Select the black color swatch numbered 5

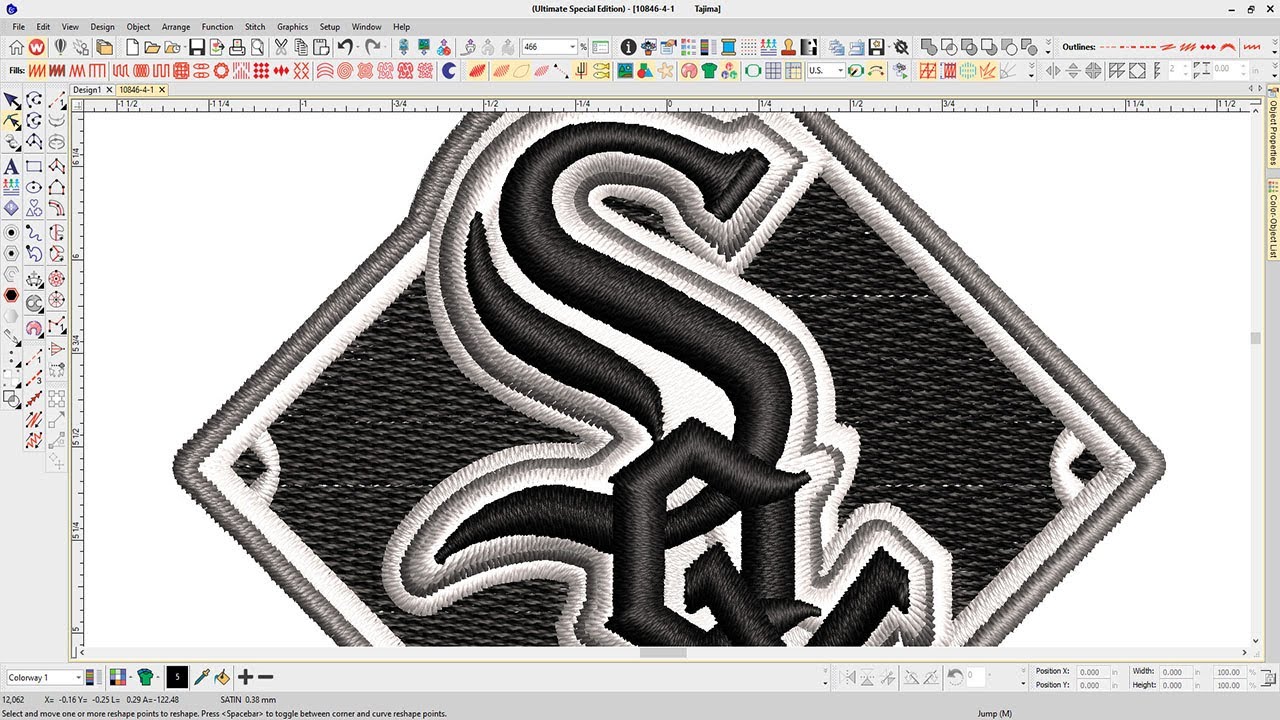[x=177, y=677]
